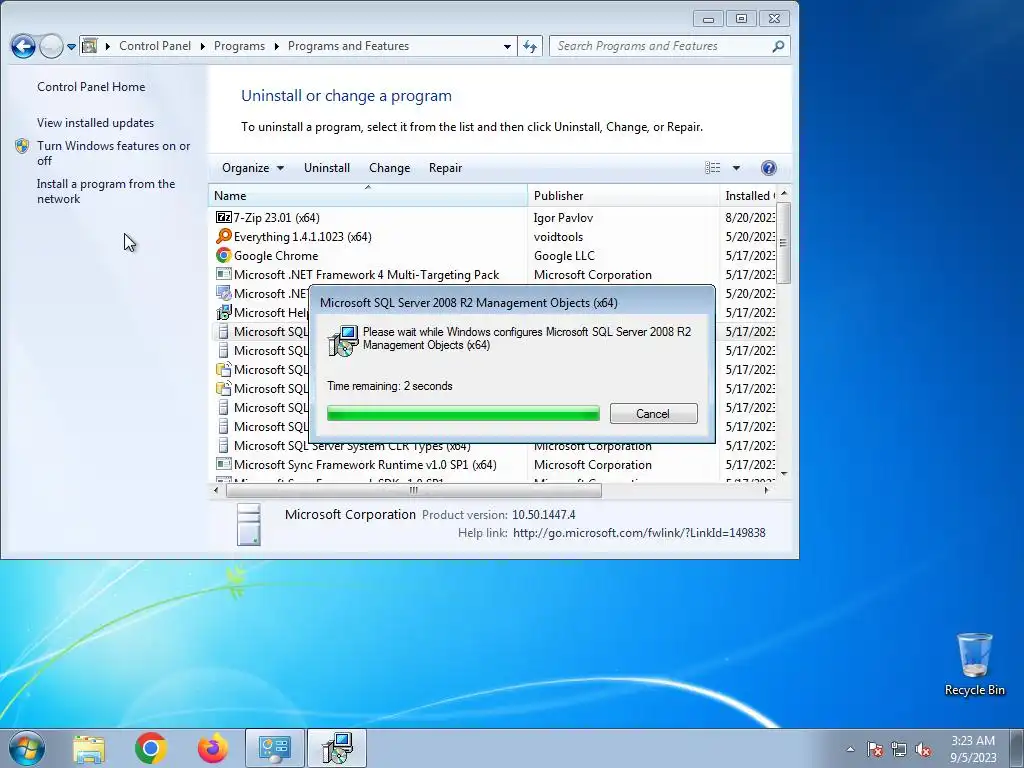Expand the address bar history dropdown

click(507, 46)
